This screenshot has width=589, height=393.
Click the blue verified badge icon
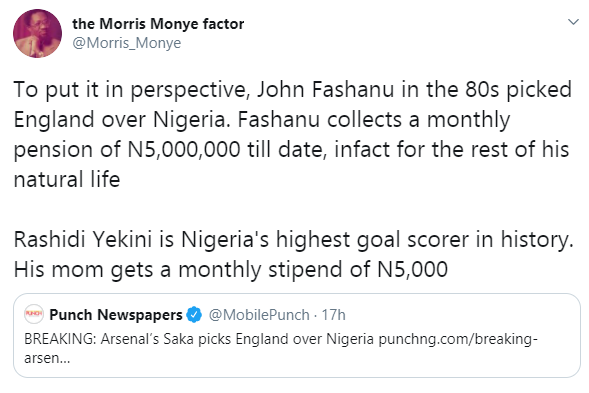(x=194, y=314)
